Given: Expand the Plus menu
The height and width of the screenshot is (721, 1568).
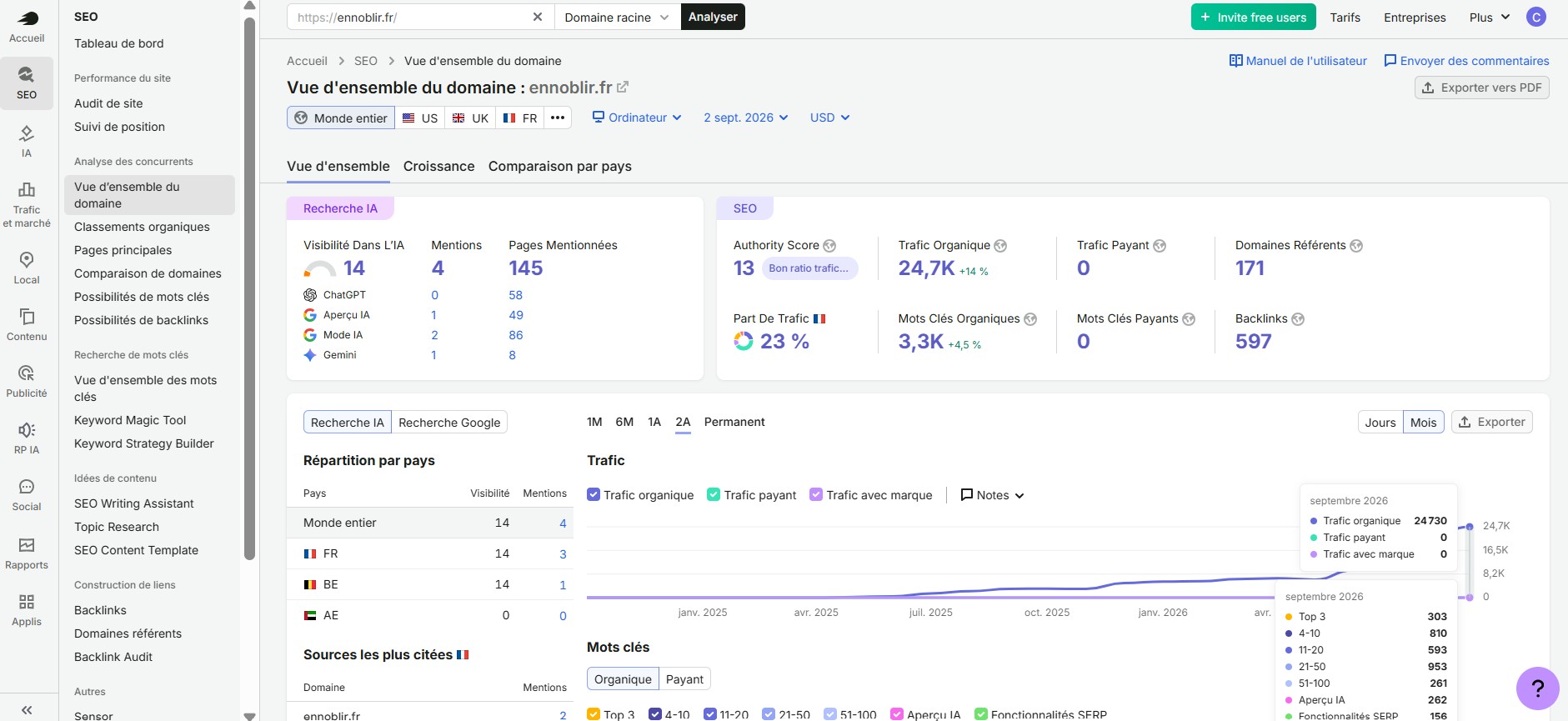Looking at the screenshot, I should [1490, 18].
